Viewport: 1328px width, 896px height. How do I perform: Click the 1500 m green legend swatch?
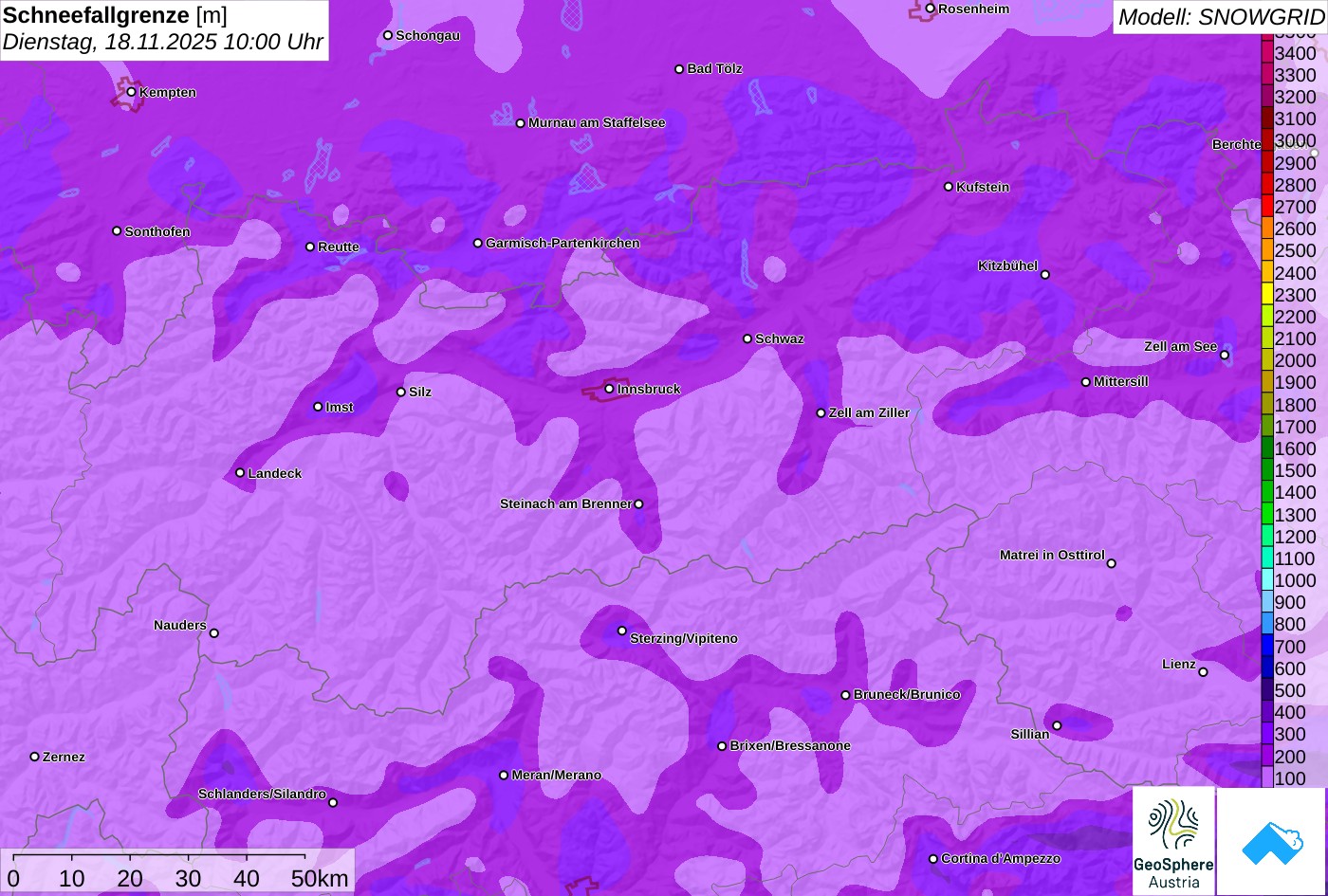[x=1266, y=470]
